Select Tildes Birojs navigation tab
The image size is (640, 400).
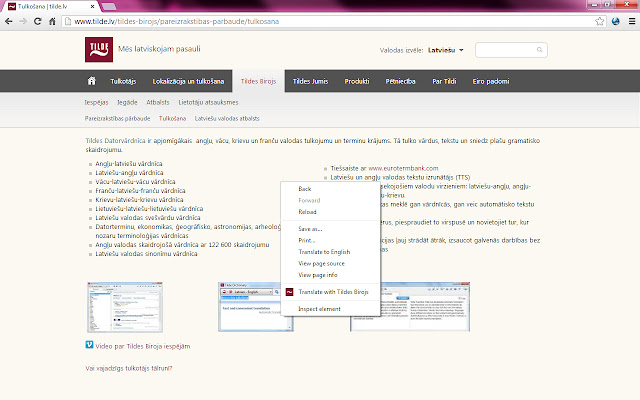coord(258,81)
